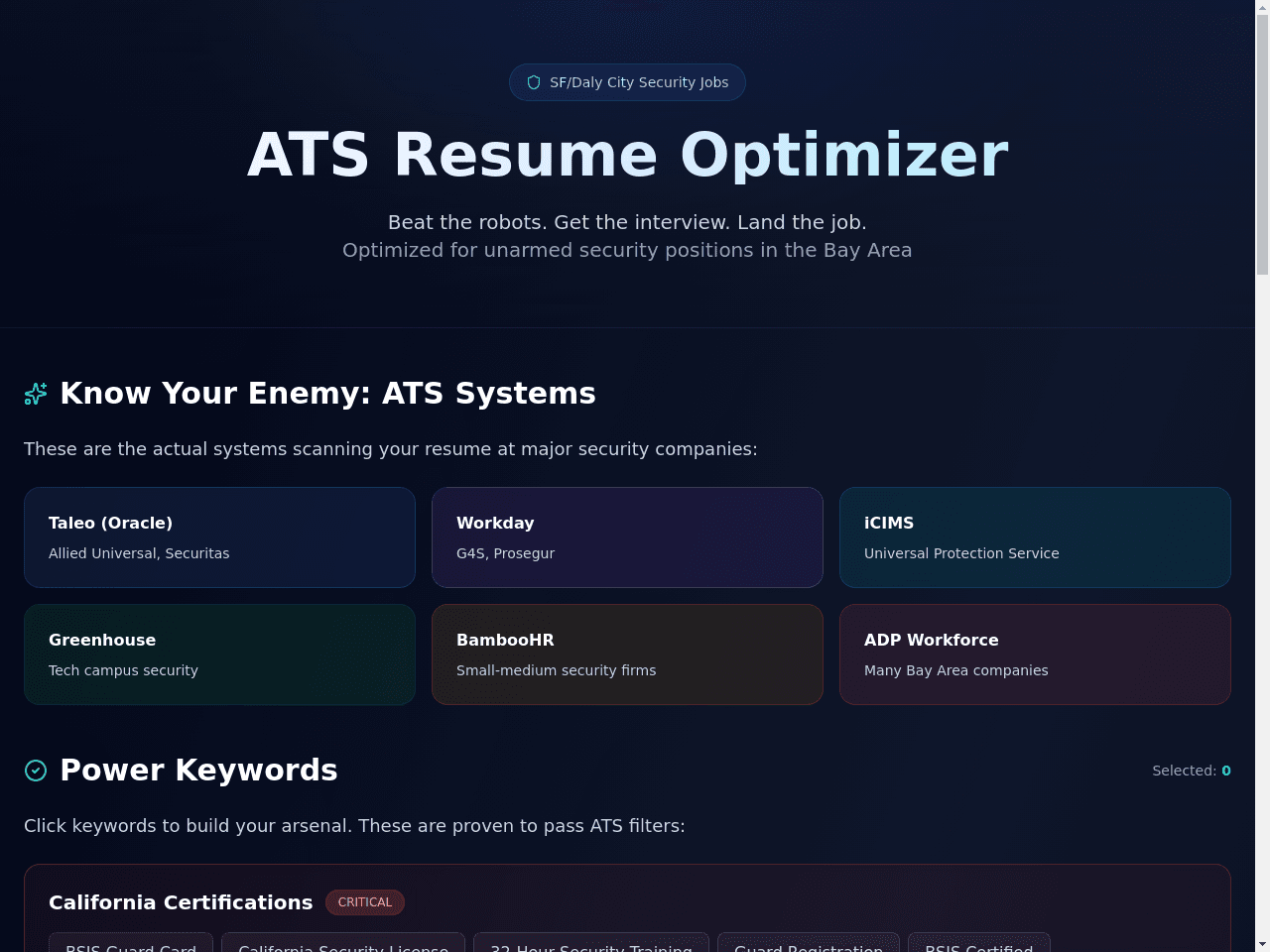1270x952 pixels.
Task: Toggle the BSIS Certified keyword
Action: coord(979,944)
